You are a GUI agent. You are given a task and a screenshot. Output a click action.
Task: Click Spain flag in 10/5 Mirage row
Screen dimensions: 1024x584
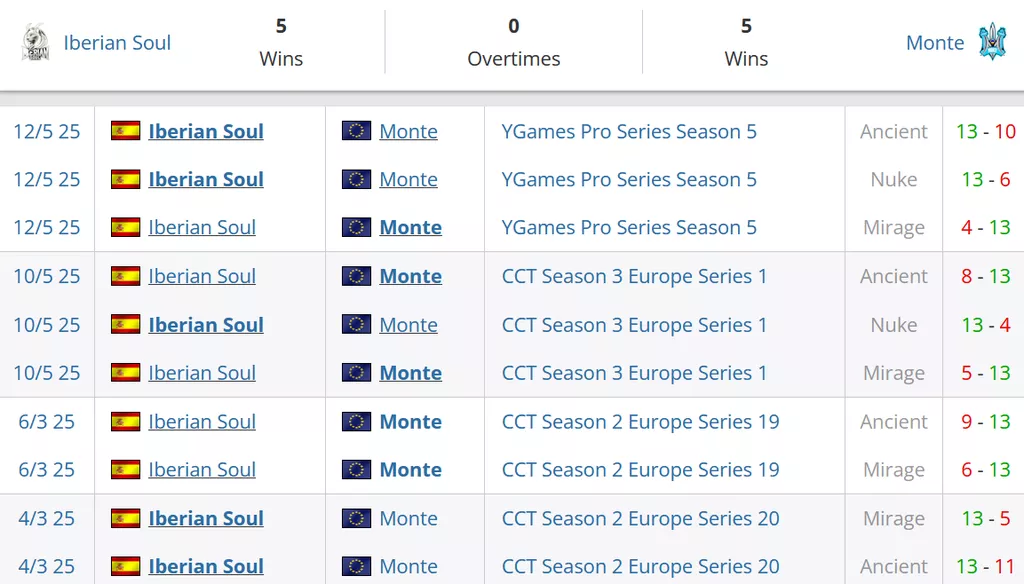[x=125, y=372]
